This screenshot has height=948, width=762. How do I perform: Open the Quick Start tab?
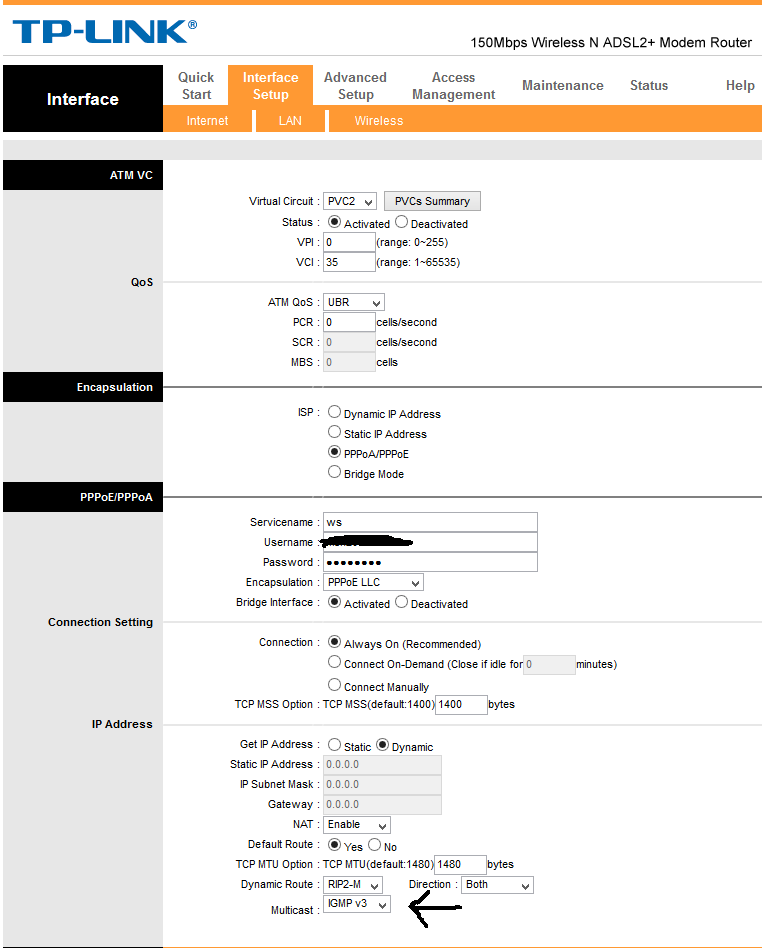196,86
